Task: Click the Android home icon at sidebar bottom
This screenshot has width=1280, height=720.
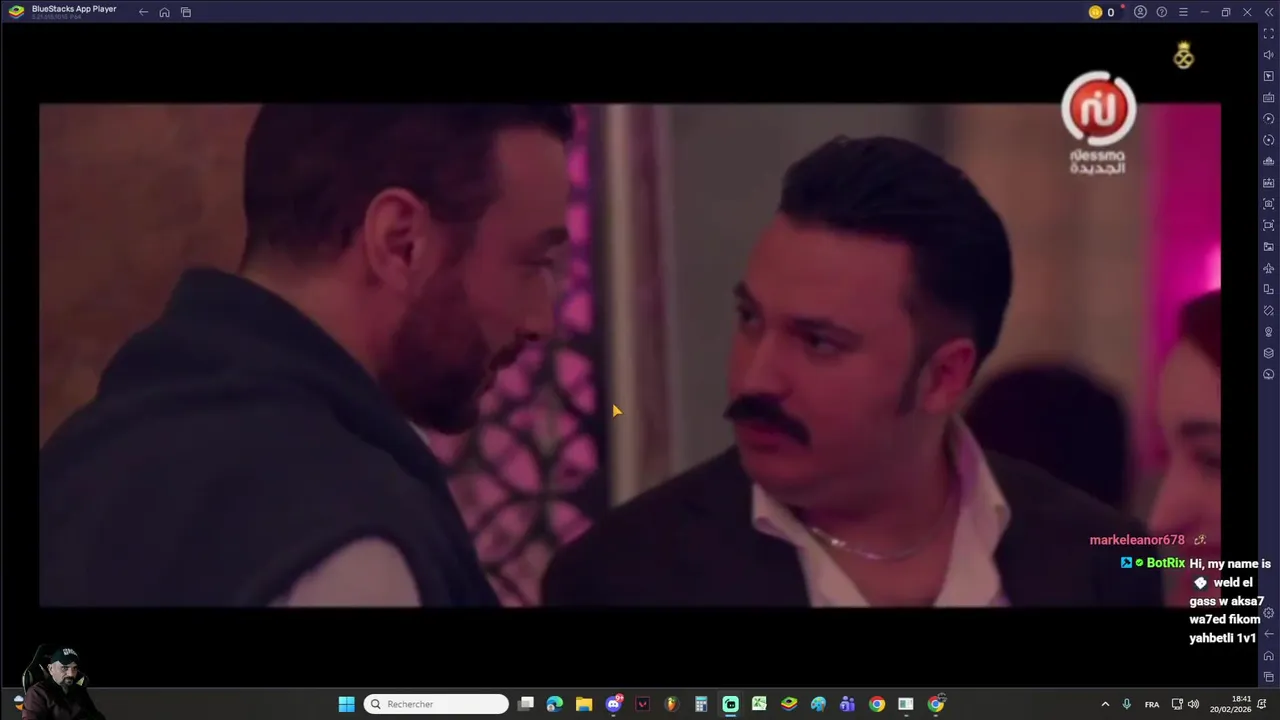Action: 1269,656
